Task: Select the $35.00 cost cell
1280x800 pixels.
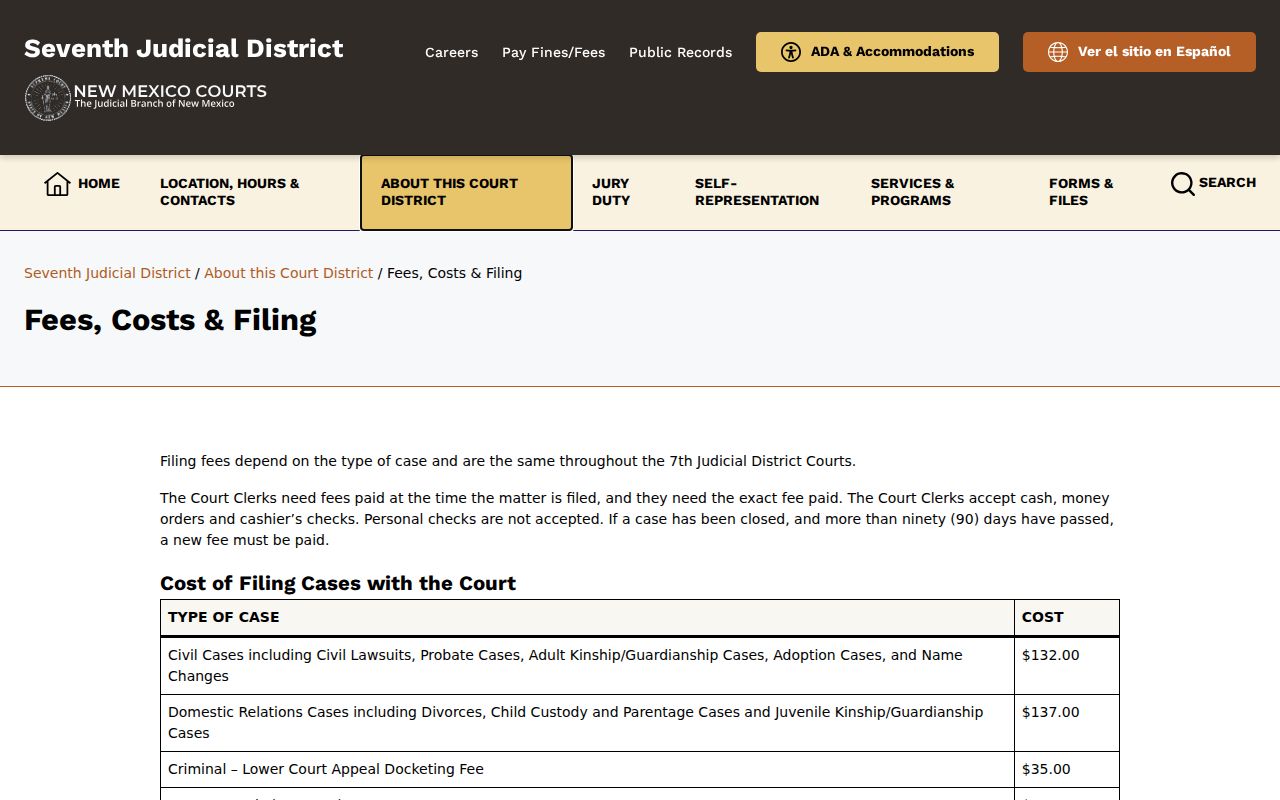Action: point(1067,769)
